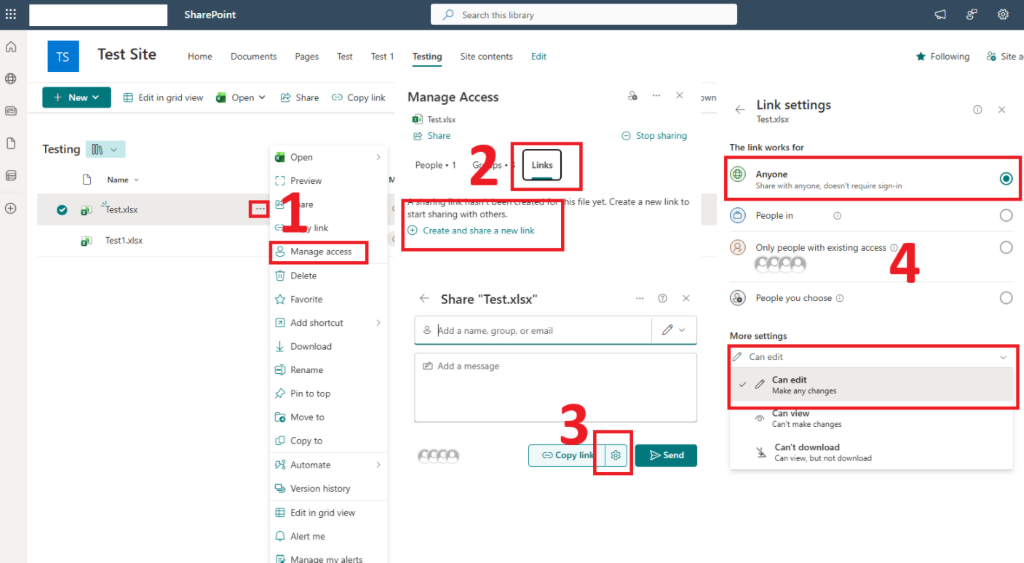Open the help icon in Share dialog

click(662, 298)
